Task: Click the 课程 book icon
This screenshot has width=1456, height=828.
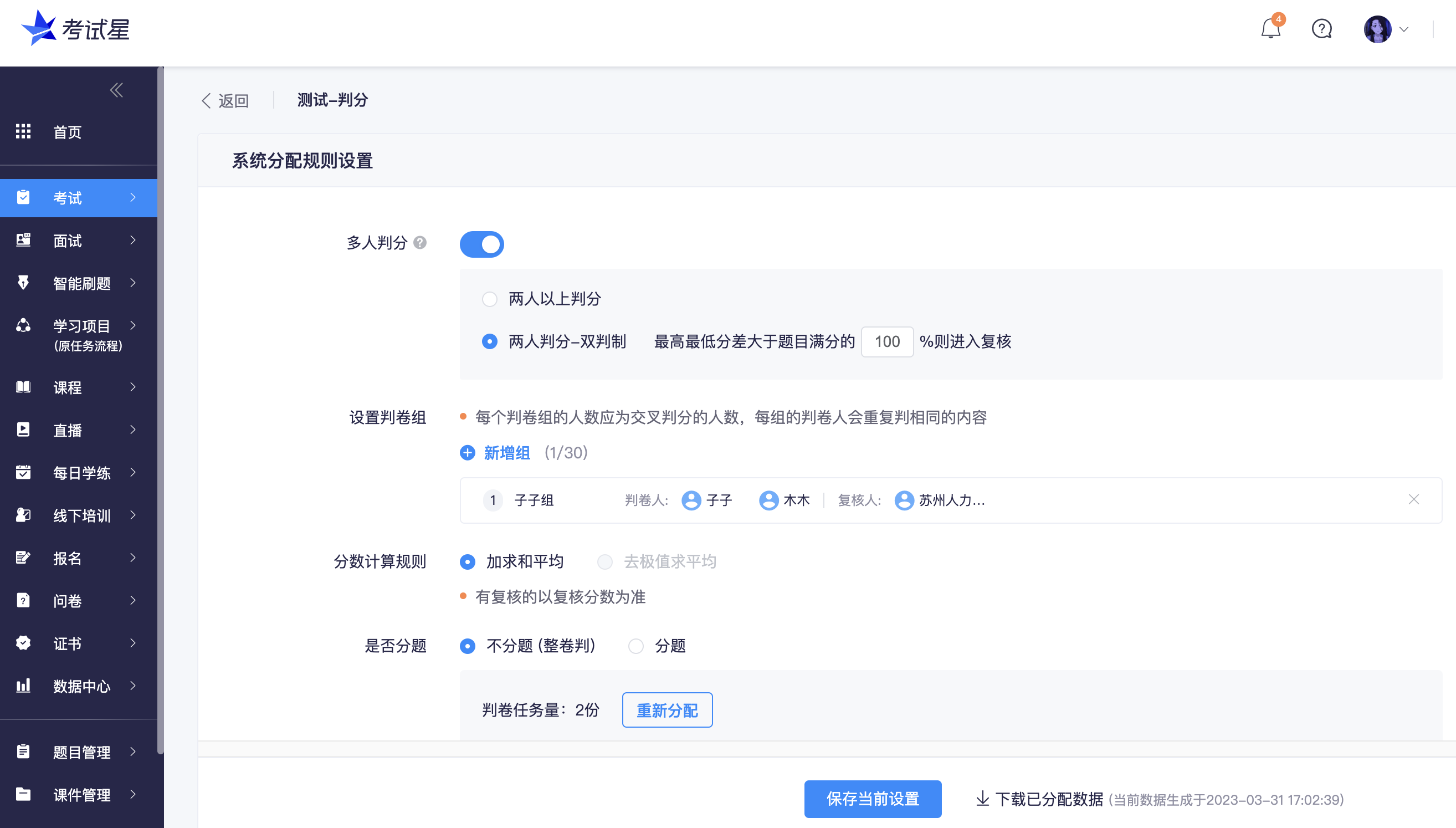Action: point(23,387)
